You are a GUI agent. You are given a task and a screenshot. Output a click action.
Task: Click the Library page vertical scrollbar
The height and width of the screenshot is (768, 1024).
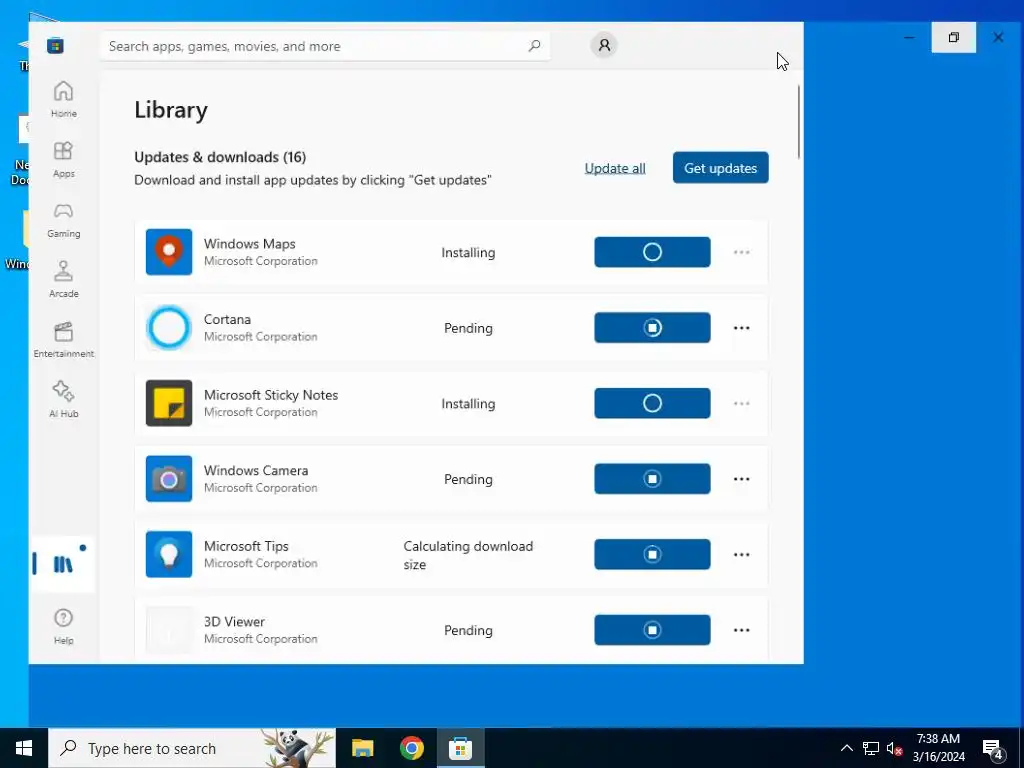[x=798, y=122]
